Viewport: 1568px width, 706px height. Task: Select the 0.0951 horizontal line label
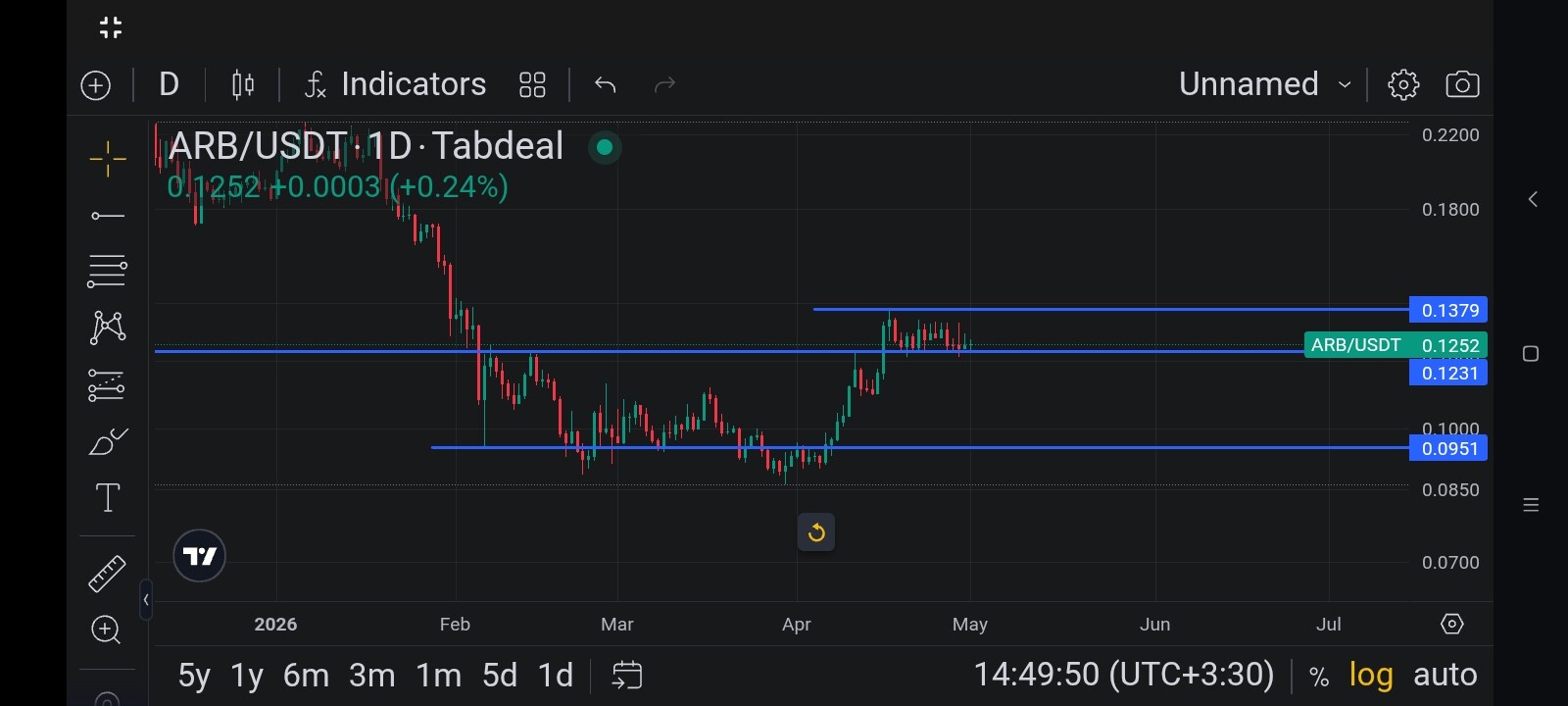click(1448, 448)
